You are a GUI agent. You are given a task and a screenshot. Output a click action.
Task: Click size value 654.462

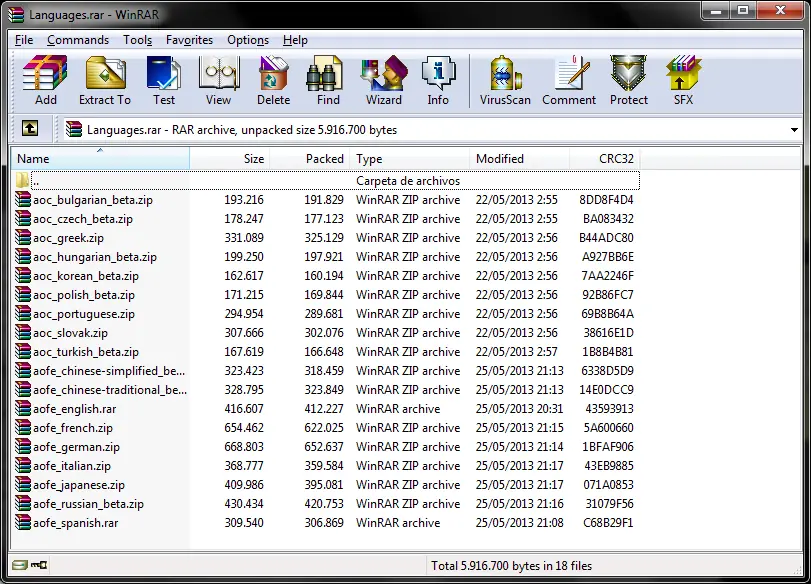click(x=244, y=428)
